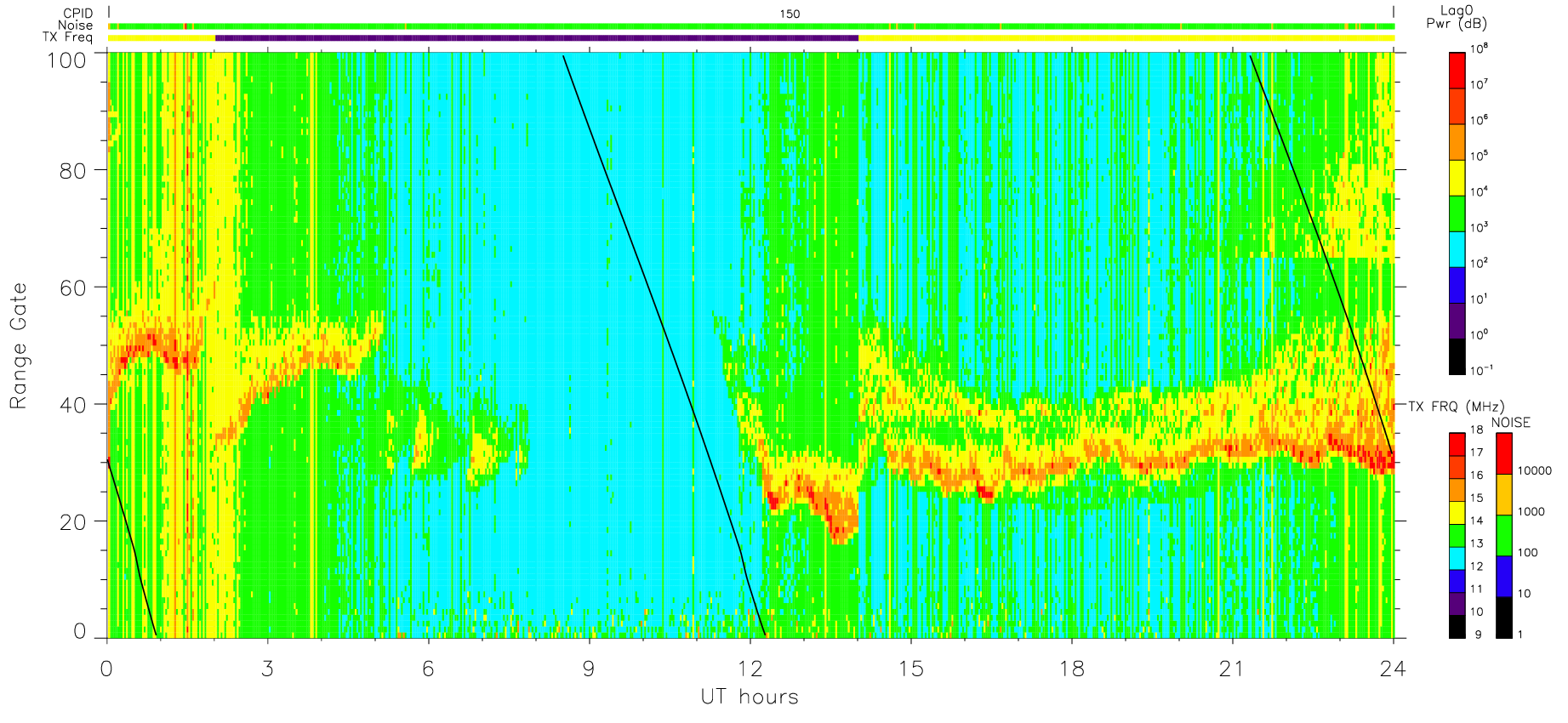
Task: Click the 'Range Gate' axis title
Action: [19, 345]
